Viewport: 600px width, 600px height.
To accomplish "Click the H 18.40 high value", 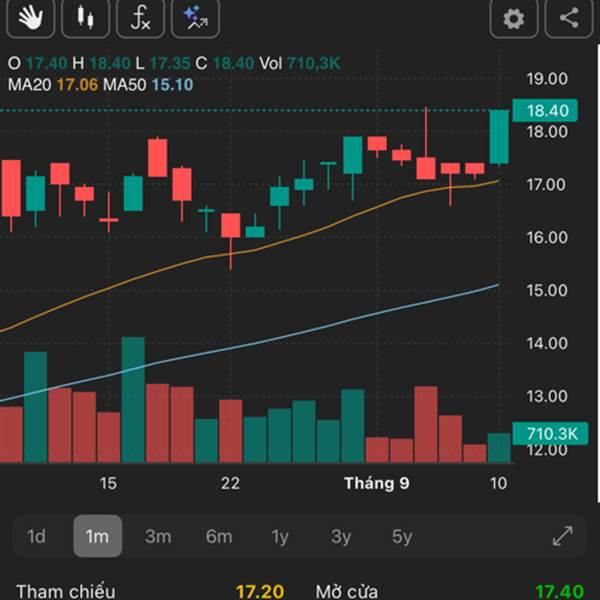I will [110, 63].
